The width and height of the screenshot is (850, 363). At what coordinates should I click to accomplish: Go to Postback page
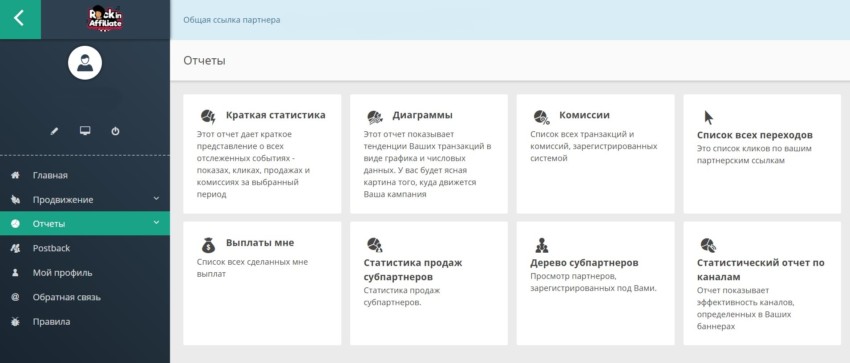(51, 248)
